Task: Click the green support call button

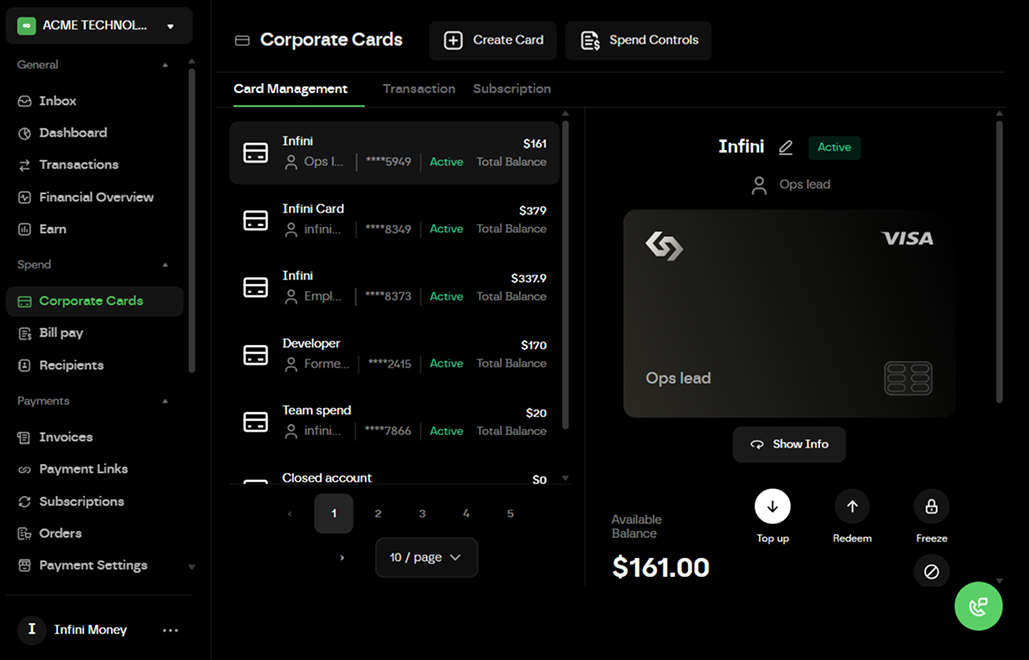Action: (x=978, y=605)
